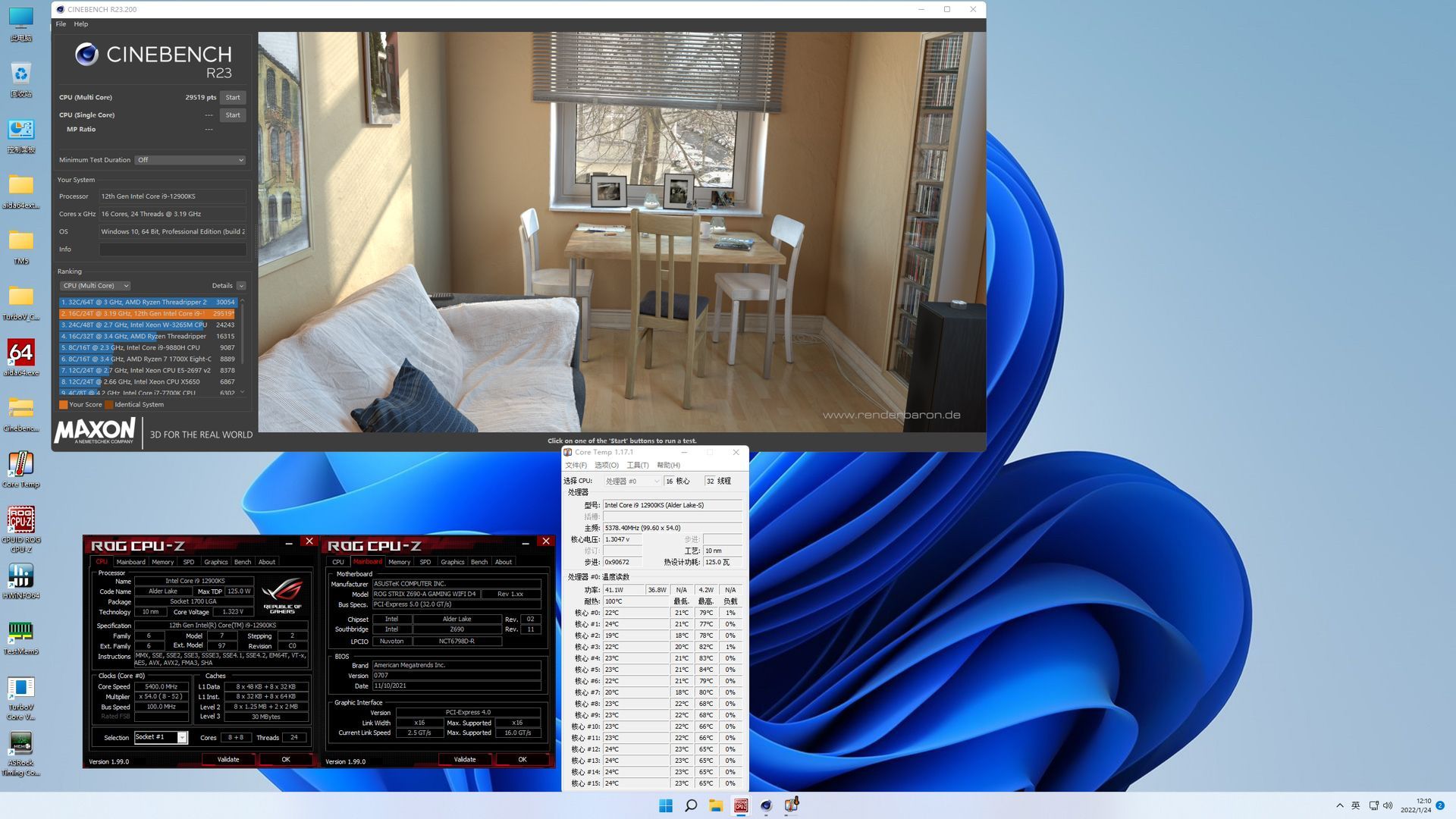Expand the ranking Details arrow
This screenshot has height=819, width=1456.
coord(241,286)
